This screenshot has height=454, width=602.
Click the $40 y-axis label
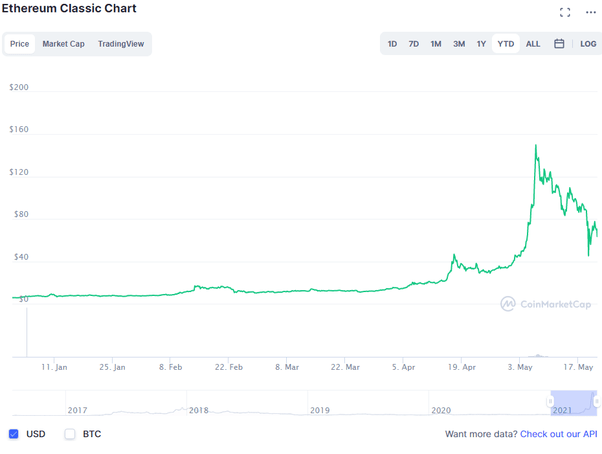coord(21,257)
